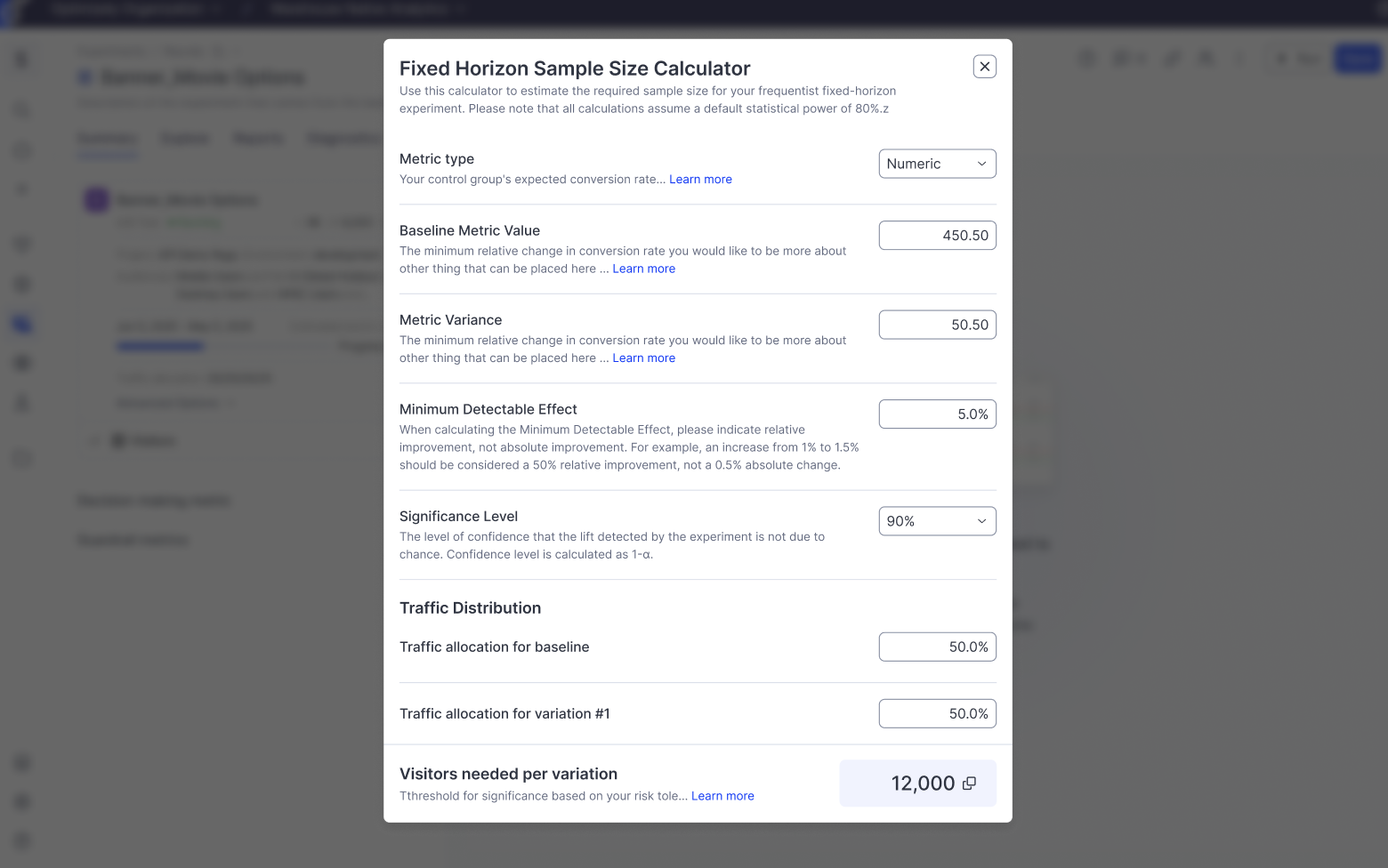Open the Metric type Numeric dropdown
Viewport: 1388px width, 868px height.
coord(937,164)
